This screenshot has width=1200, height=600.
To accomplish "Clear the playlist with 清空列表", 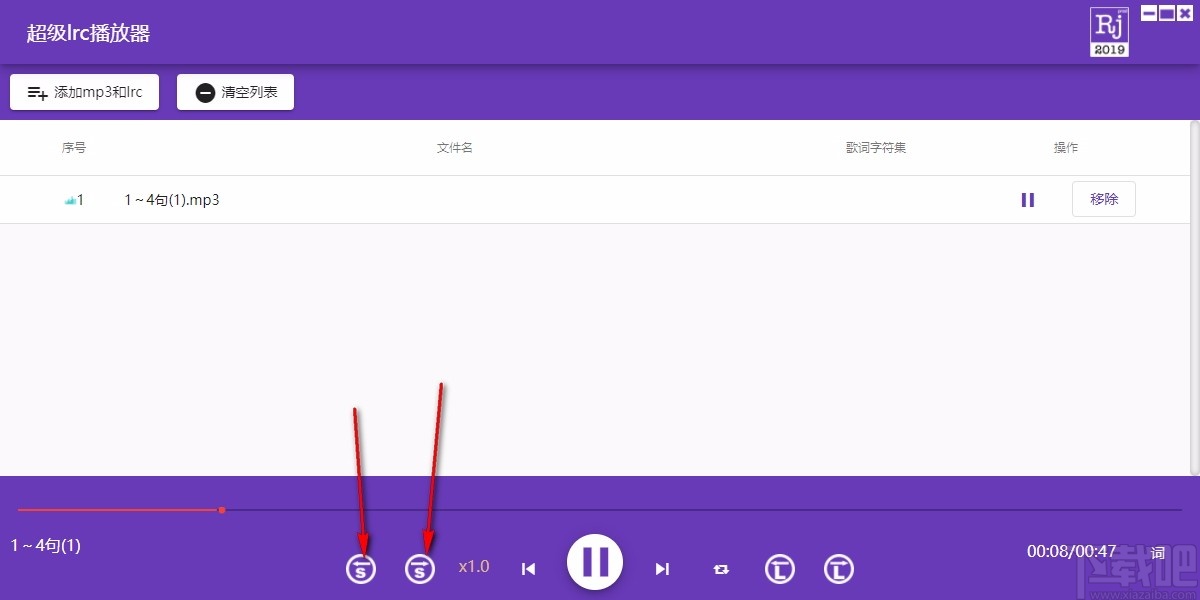I will 236,92.
